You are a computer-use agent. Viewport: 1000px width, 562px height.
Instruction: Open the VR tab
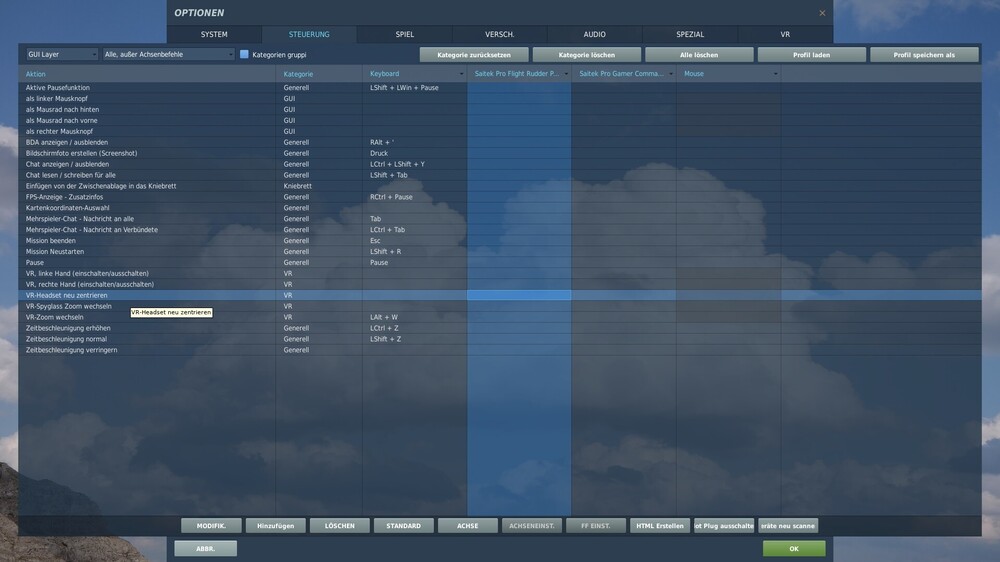(785, 34)
